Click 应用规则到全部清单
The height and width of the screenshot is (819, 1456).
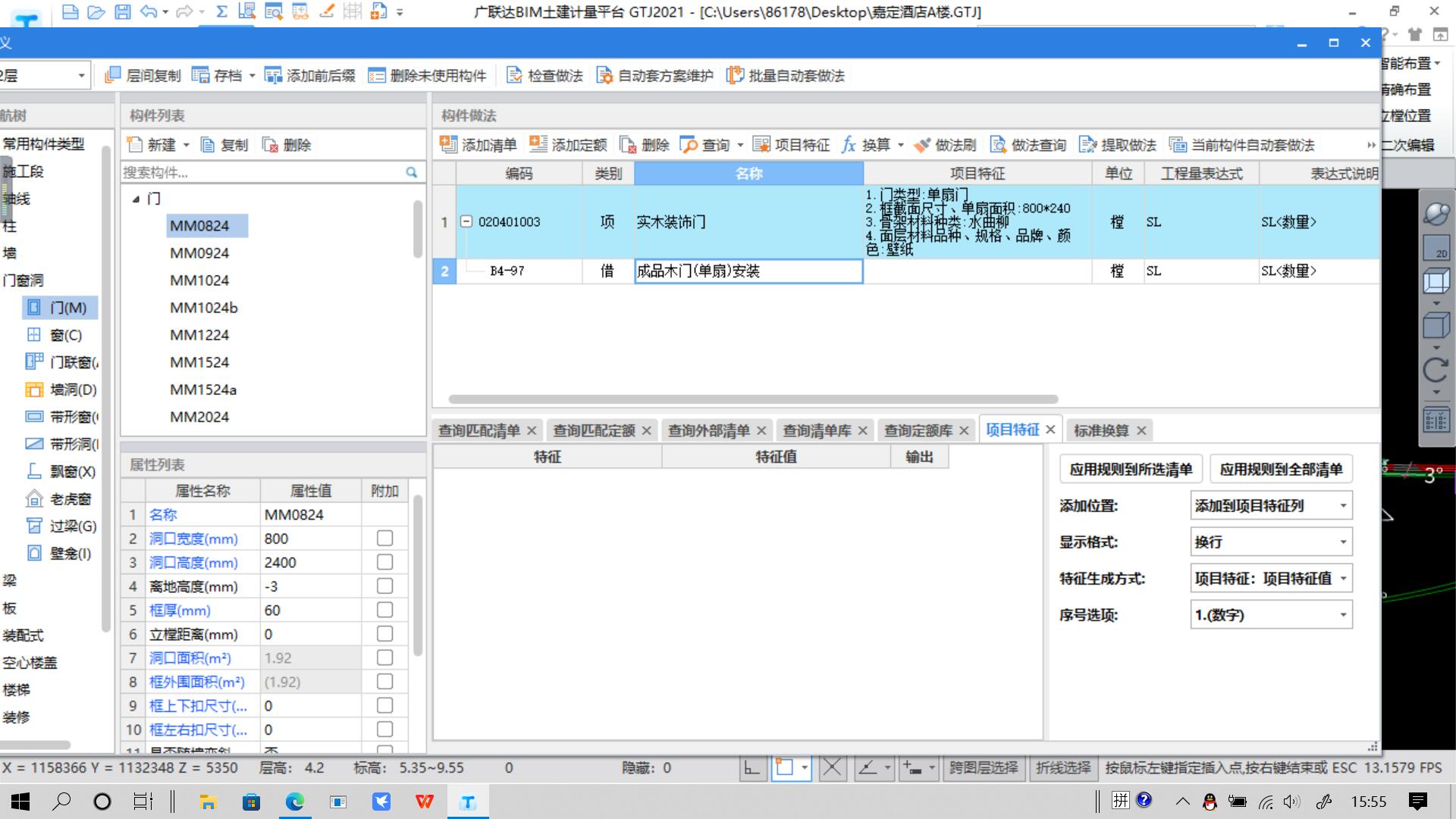(1281, 469)
